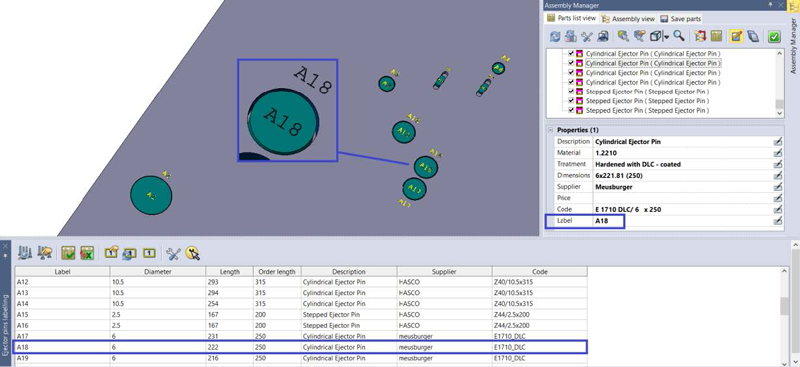Click the A18 ejector pin in 3D view

pos(426,167)
